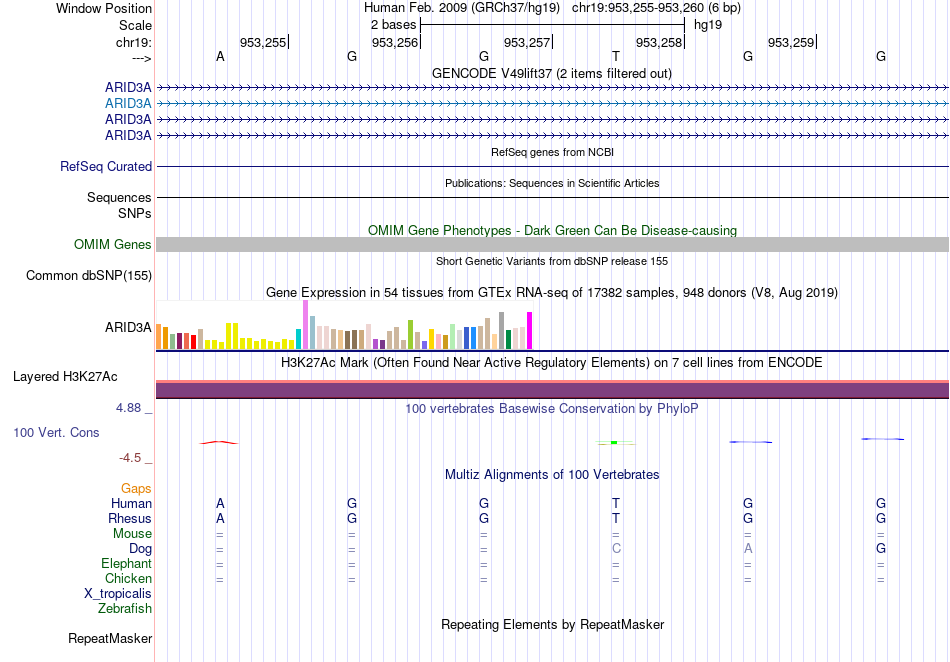
Task: Select the X_tropicalis species label
Action: click(x=118, y=594)
